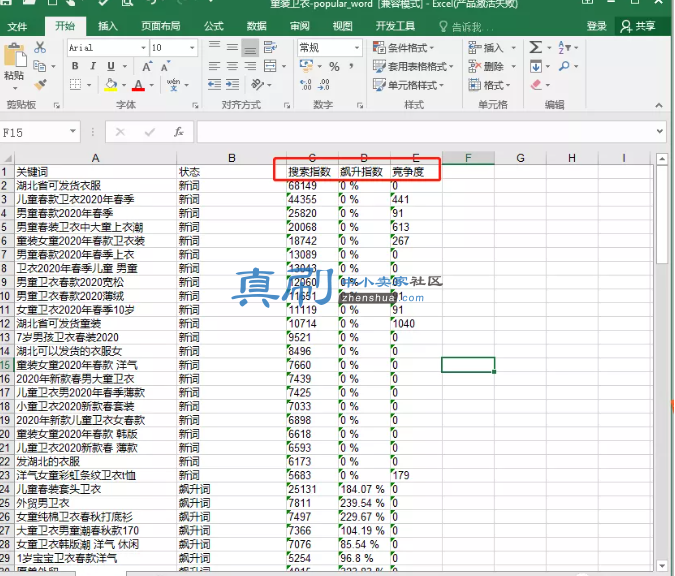675x576 pixels.
Task: Open the 删除 cells dropdown arrow
Action: [x=514, y=66]
